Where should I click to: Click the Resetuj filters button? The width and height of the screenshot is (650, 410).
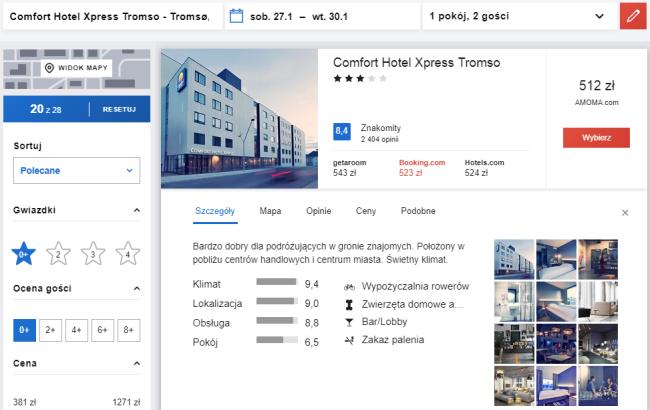(118, 109)
